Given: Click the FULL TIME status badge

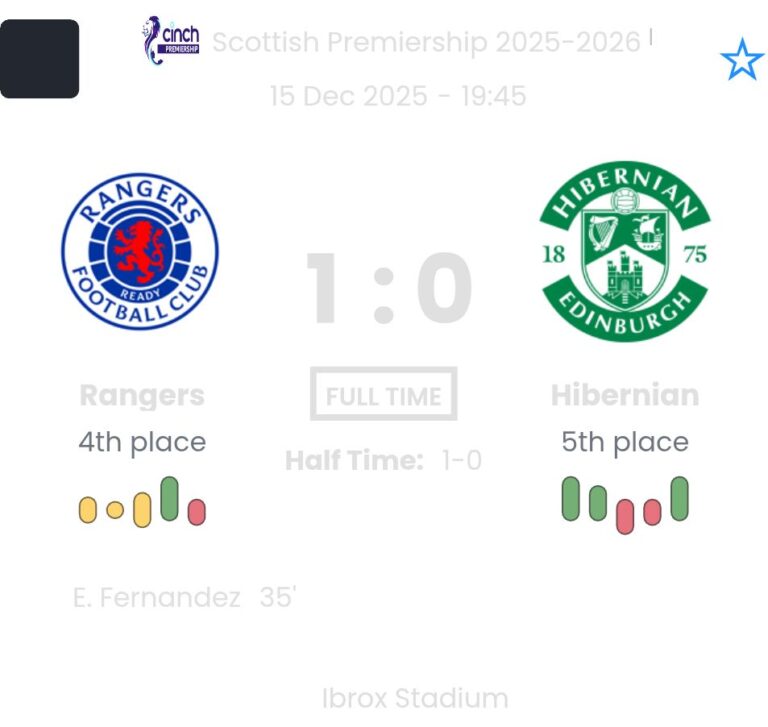Looking at the screenshot, I should click(x=384, y=395).
